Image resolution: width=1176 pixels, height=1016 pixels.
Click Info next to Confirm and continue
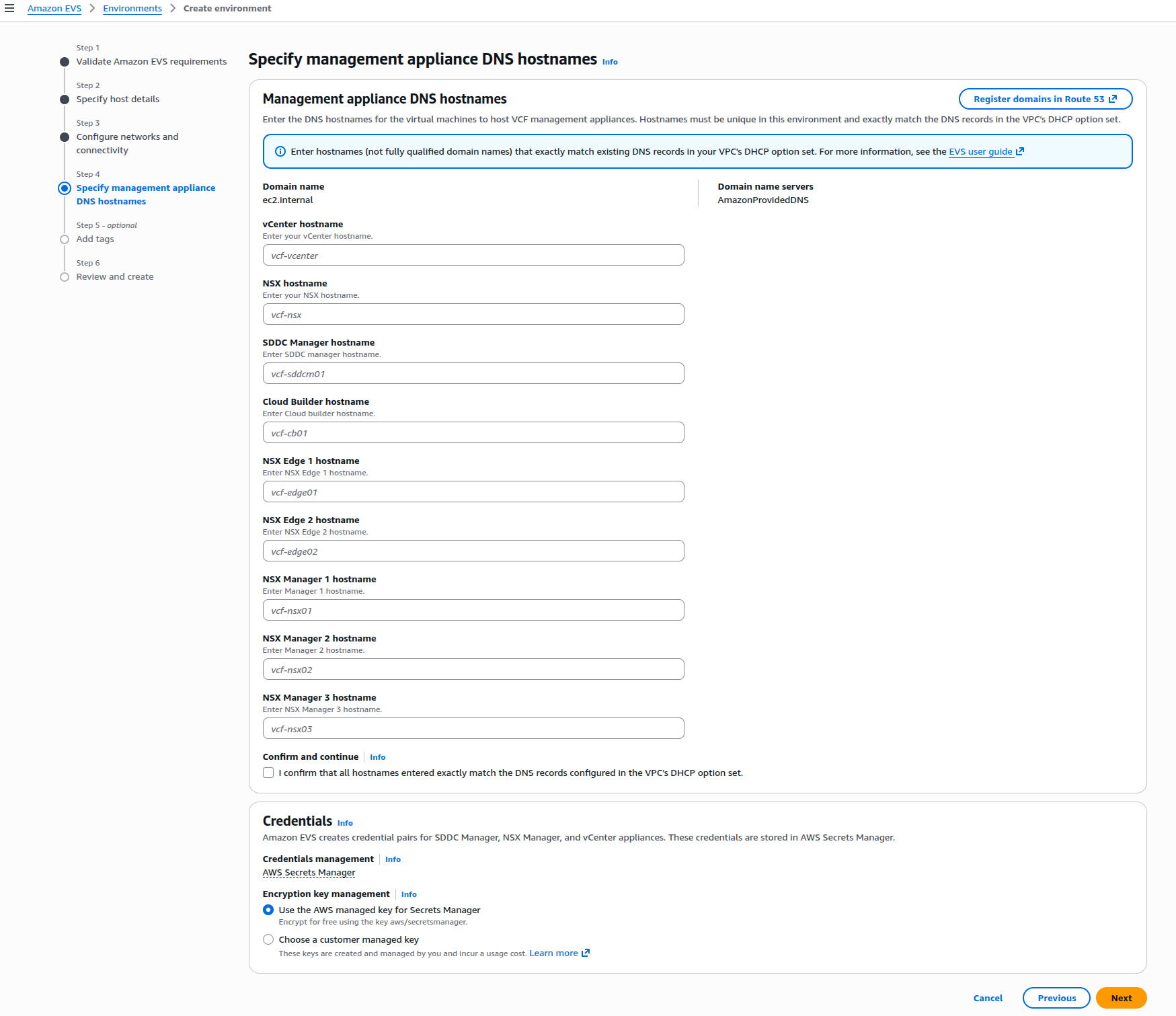(x=377, y=756)
